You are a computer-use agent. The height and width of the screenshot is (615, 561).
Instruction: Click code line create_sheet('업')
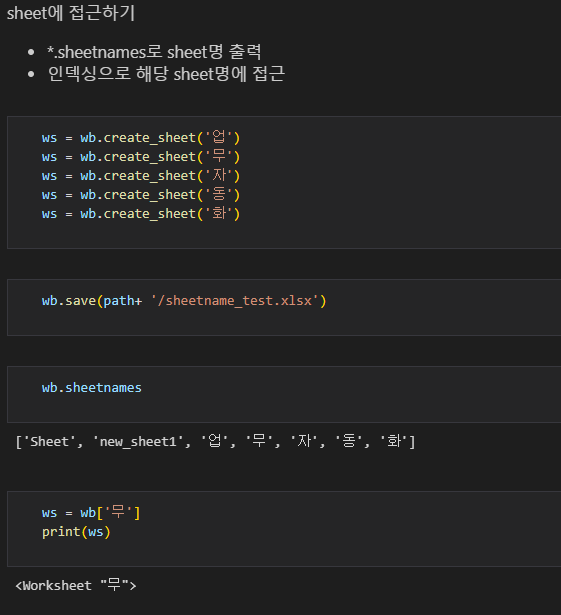[141, 138]
